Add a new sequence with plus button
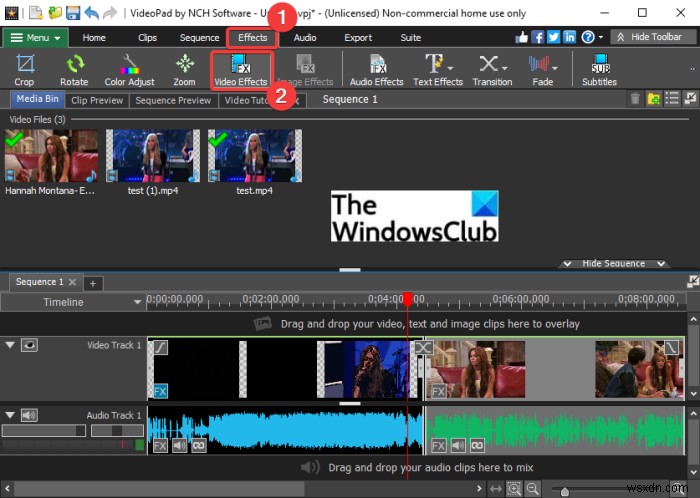700x498 pixels. [x=93, y=283]
